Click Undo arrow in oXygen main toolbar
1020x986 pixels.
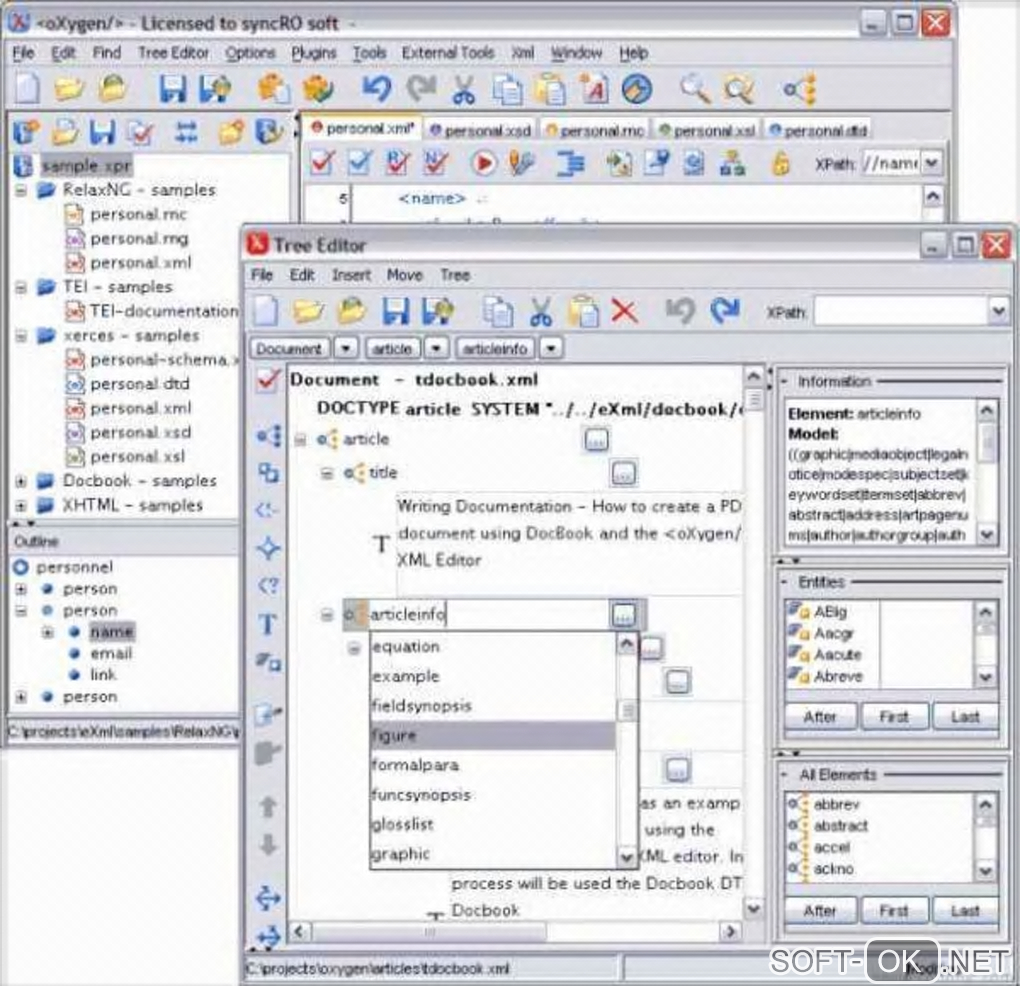377,88
